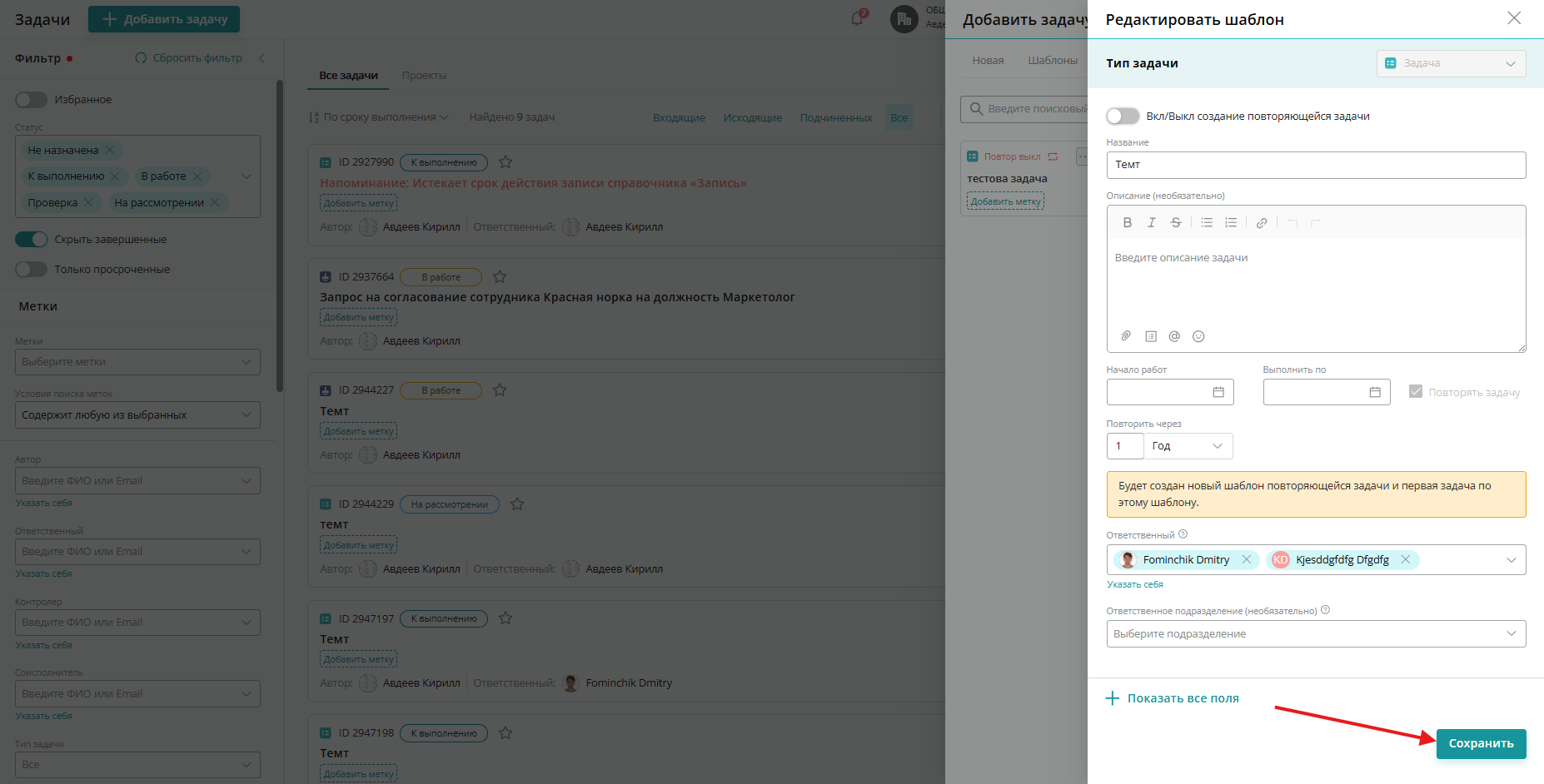Open the Шаблоны tab
This screenshot has height=784, width=1544.
pos(1053,61)
